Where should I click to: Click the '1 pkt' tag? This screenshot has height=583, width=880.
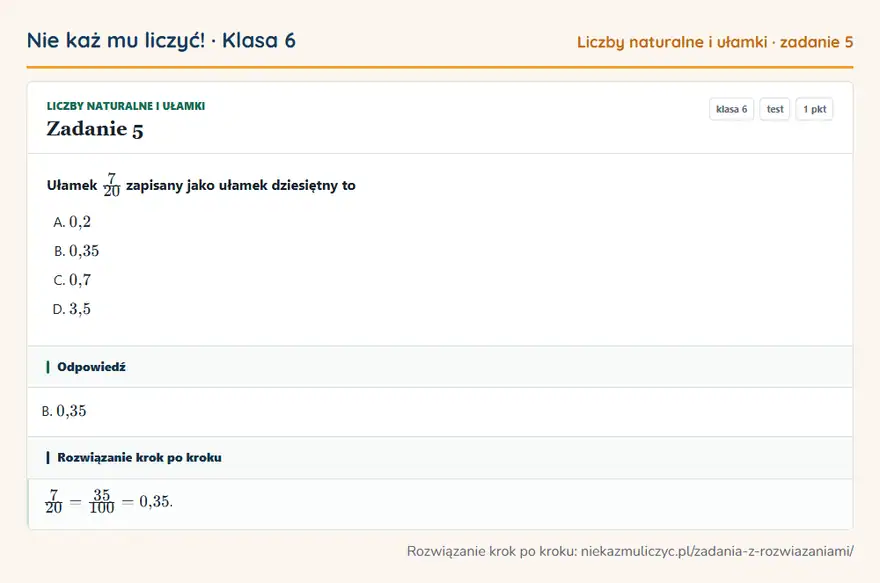814,109
